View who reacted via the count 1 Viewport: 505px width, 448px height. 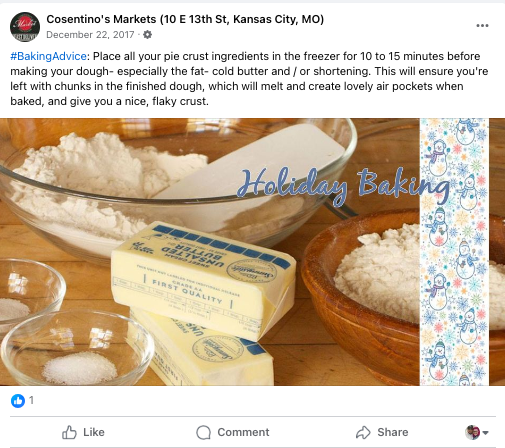[31, 400]
